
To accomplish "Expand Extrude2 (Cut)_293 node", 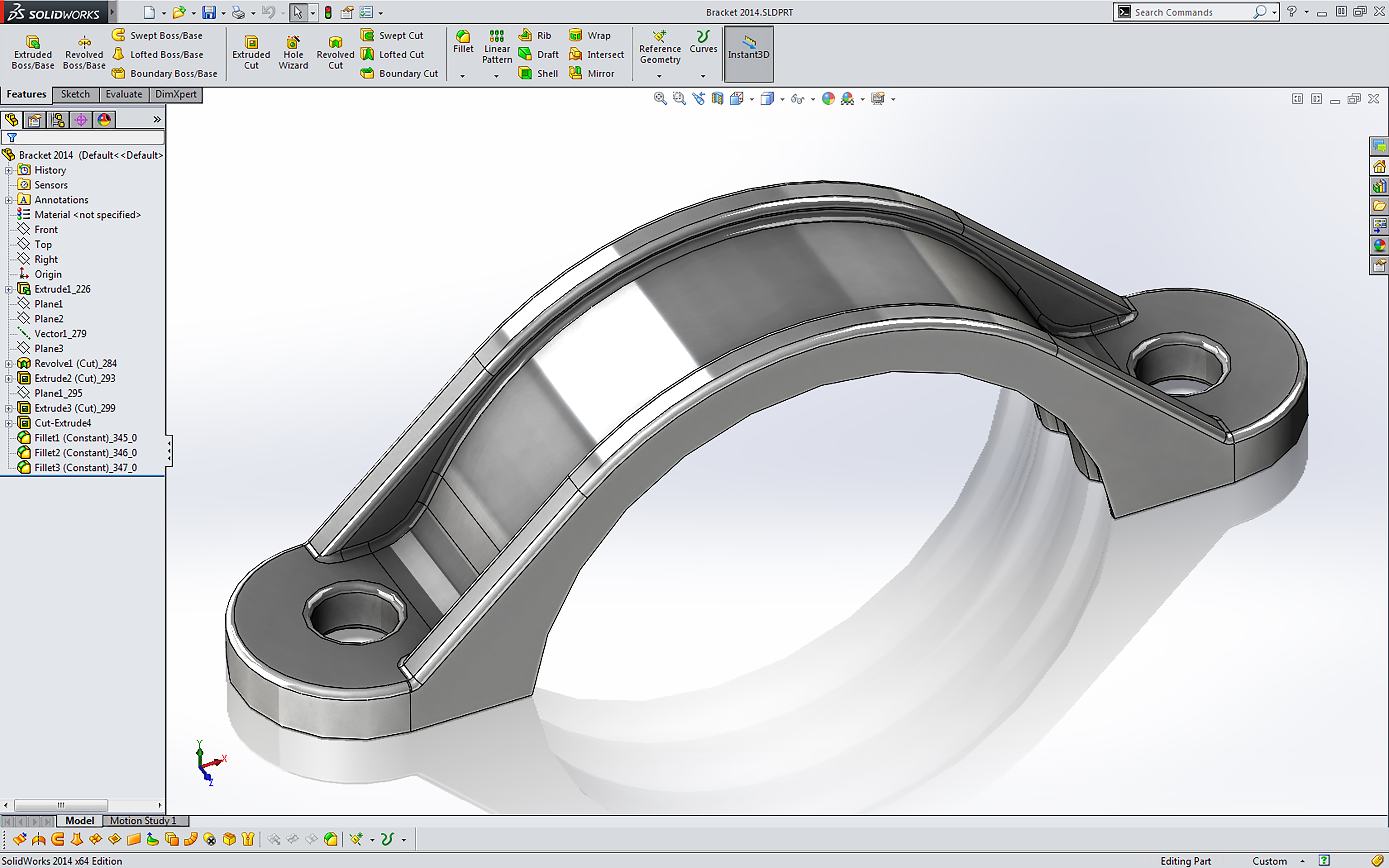I will (x=9, y=379).
